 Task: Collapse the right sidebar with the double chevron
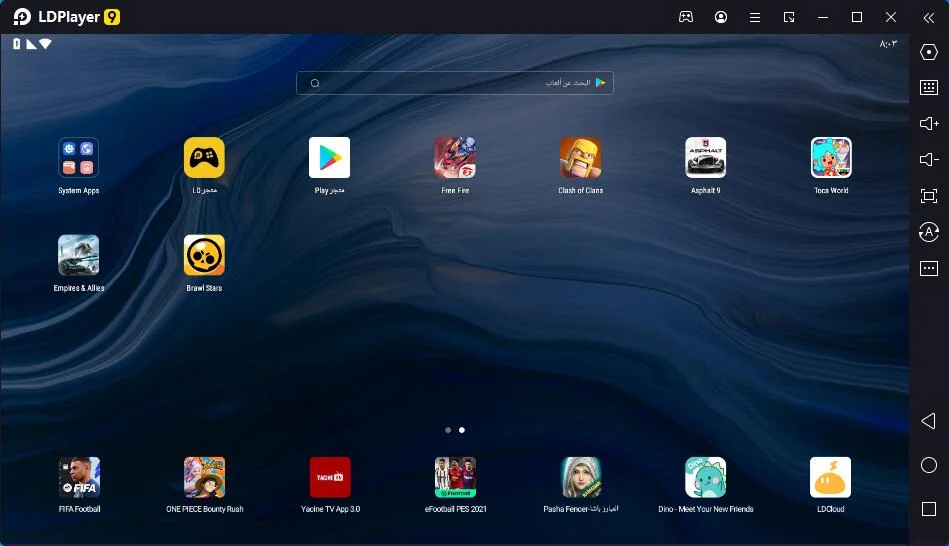(928, 18)
